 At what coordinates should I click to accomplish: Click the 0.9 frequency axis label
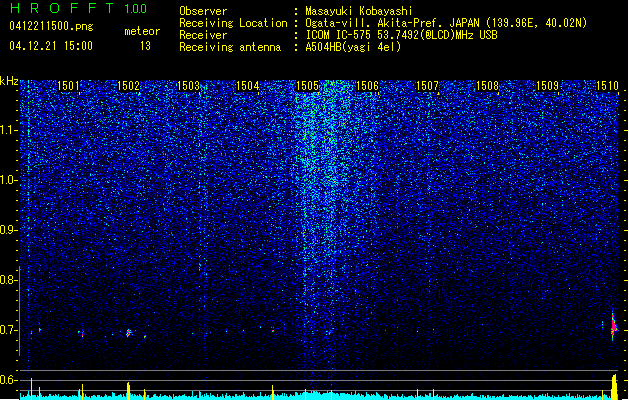8,230
